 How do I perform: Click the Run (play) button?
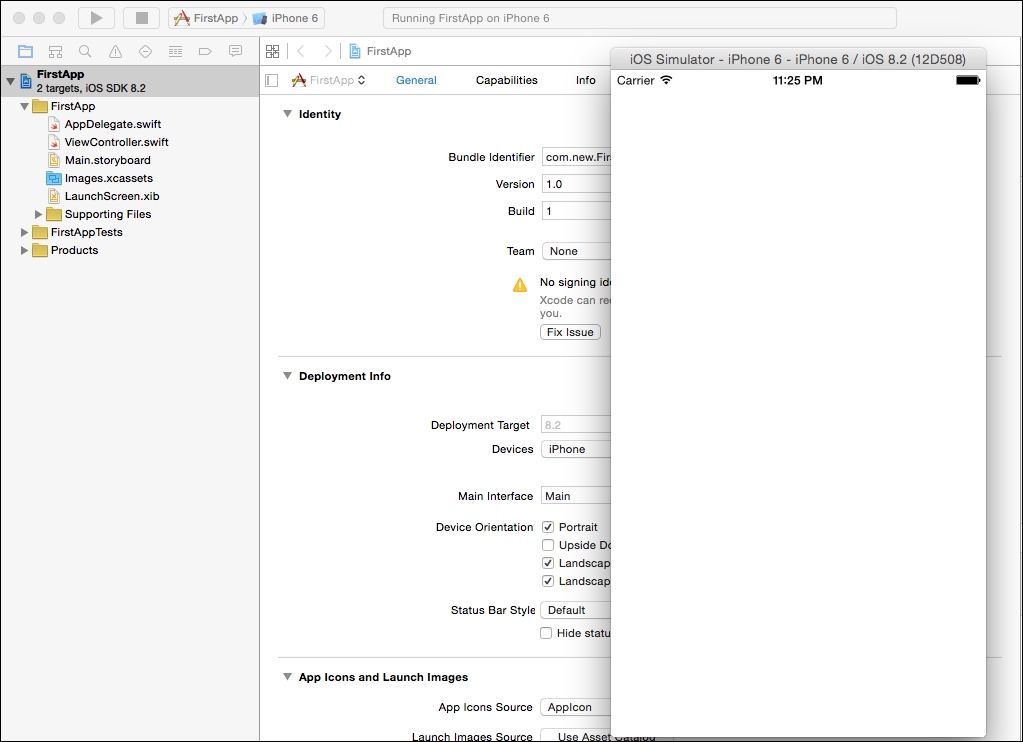click(96, 18)
